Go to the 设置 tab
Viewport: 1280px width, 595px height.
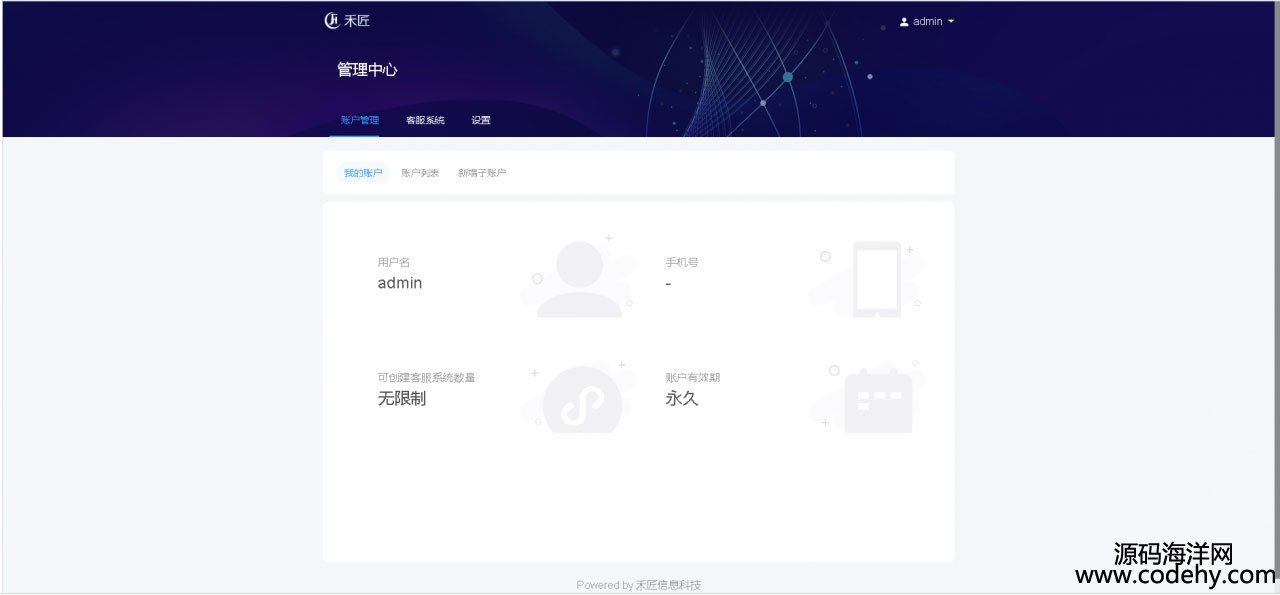481,120
